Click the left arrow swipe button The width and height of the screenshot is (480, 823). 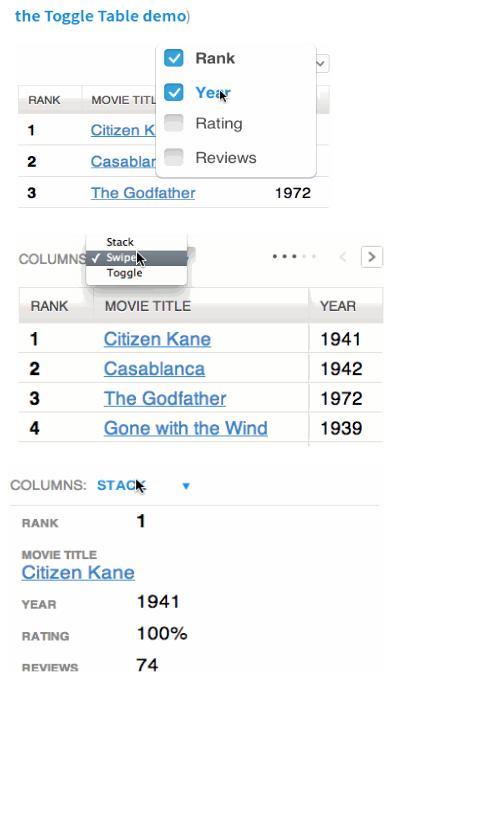click(344, 257)
